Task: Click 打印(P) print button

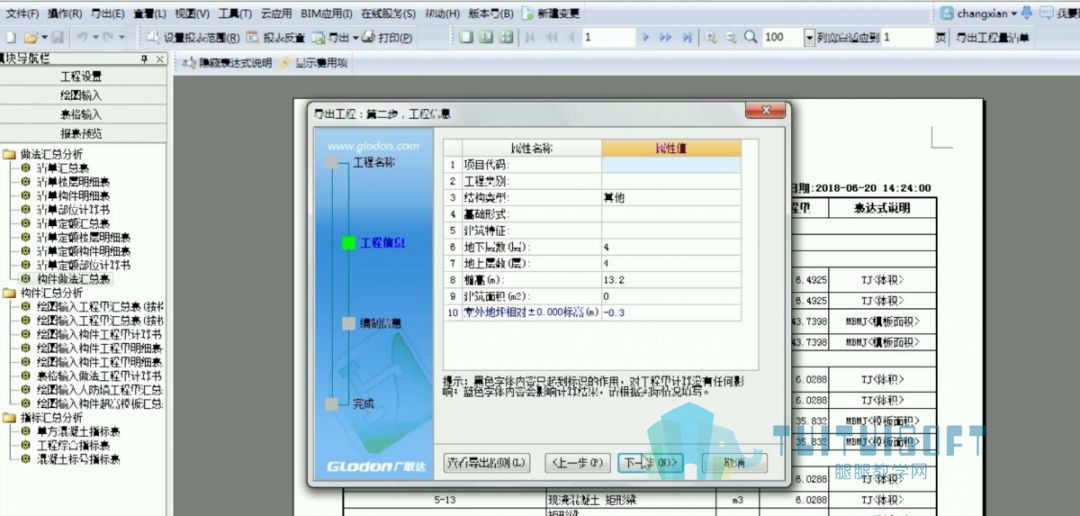Action: 388,38
